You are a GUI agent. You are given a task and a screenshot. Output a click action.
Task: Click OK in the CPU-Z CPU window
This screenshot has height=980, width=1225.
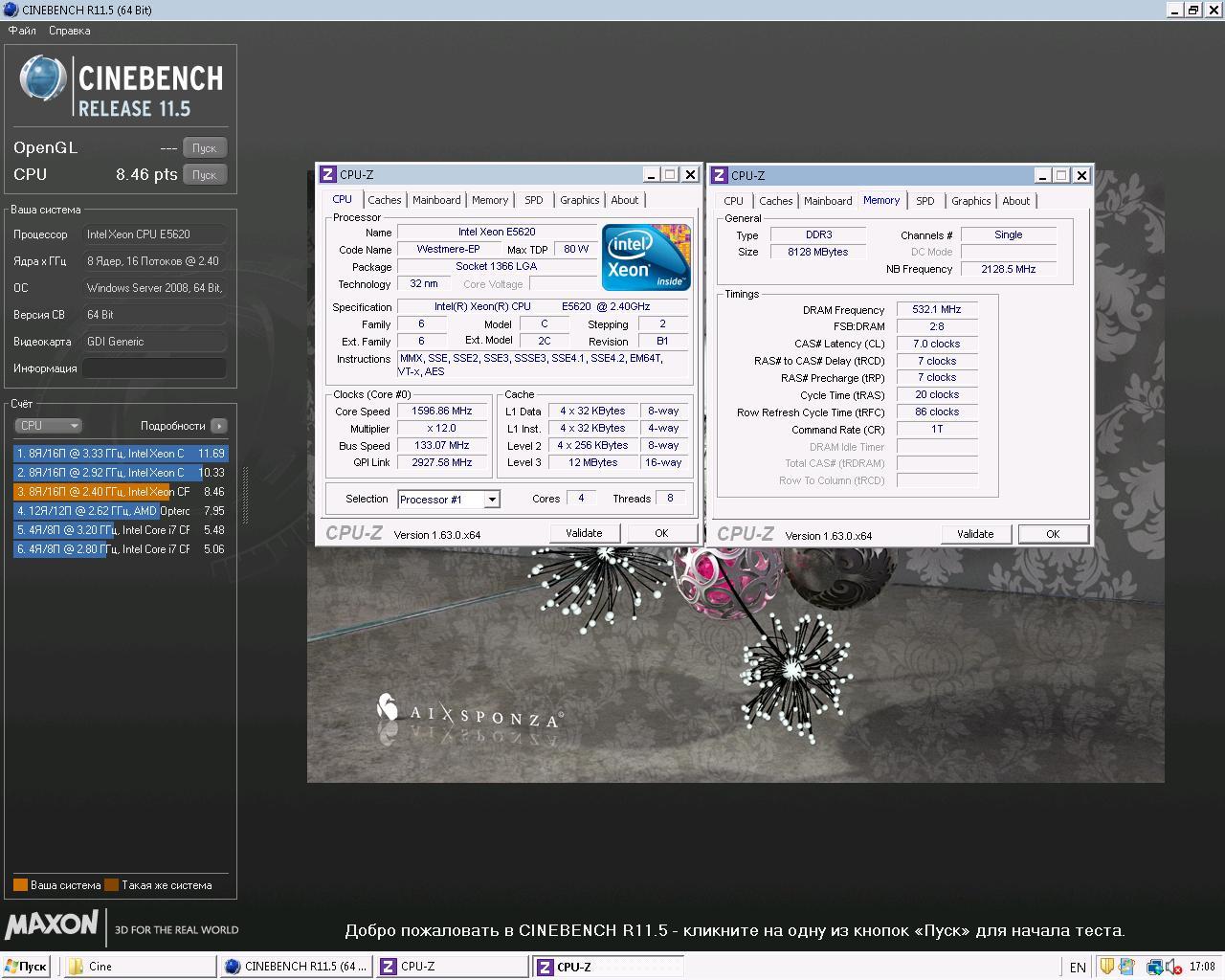(x=661, y=533)
